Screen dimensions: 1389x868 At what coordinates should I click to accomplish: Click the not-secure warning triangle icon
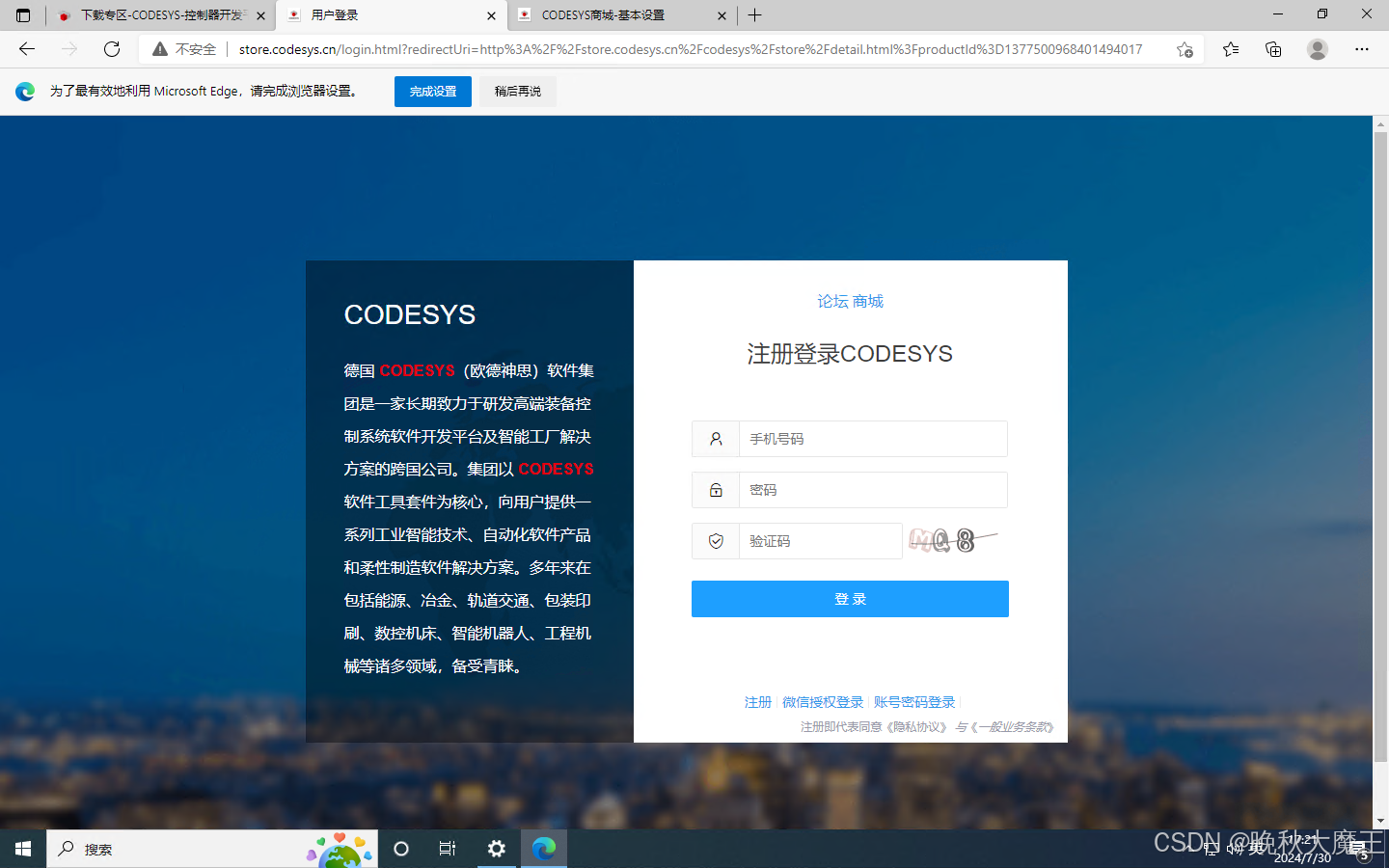[160, 49]
